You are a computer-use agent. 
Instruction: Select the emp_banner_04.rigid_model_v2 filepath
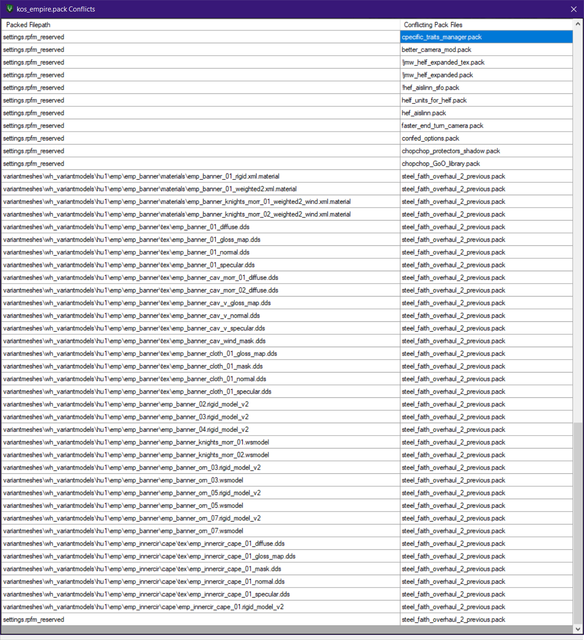(x=200, y=429)
